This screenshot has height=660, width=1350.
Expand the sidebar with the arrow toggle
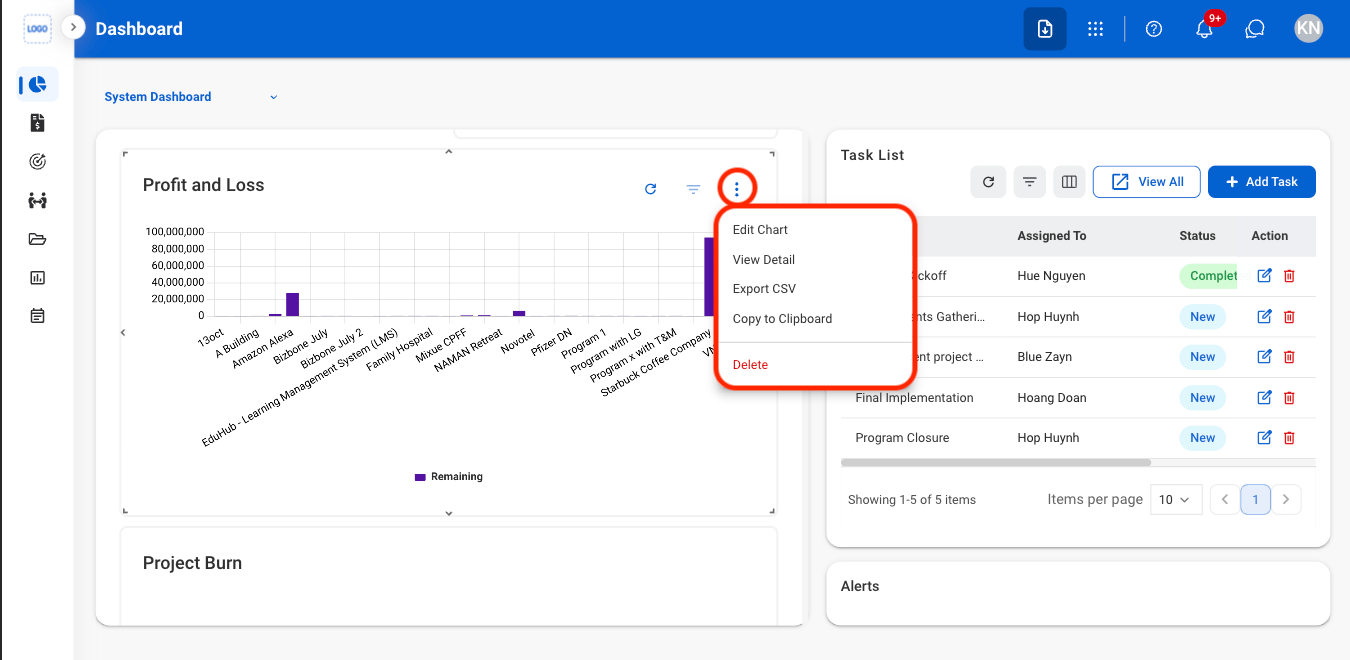[x=73, y=27]
